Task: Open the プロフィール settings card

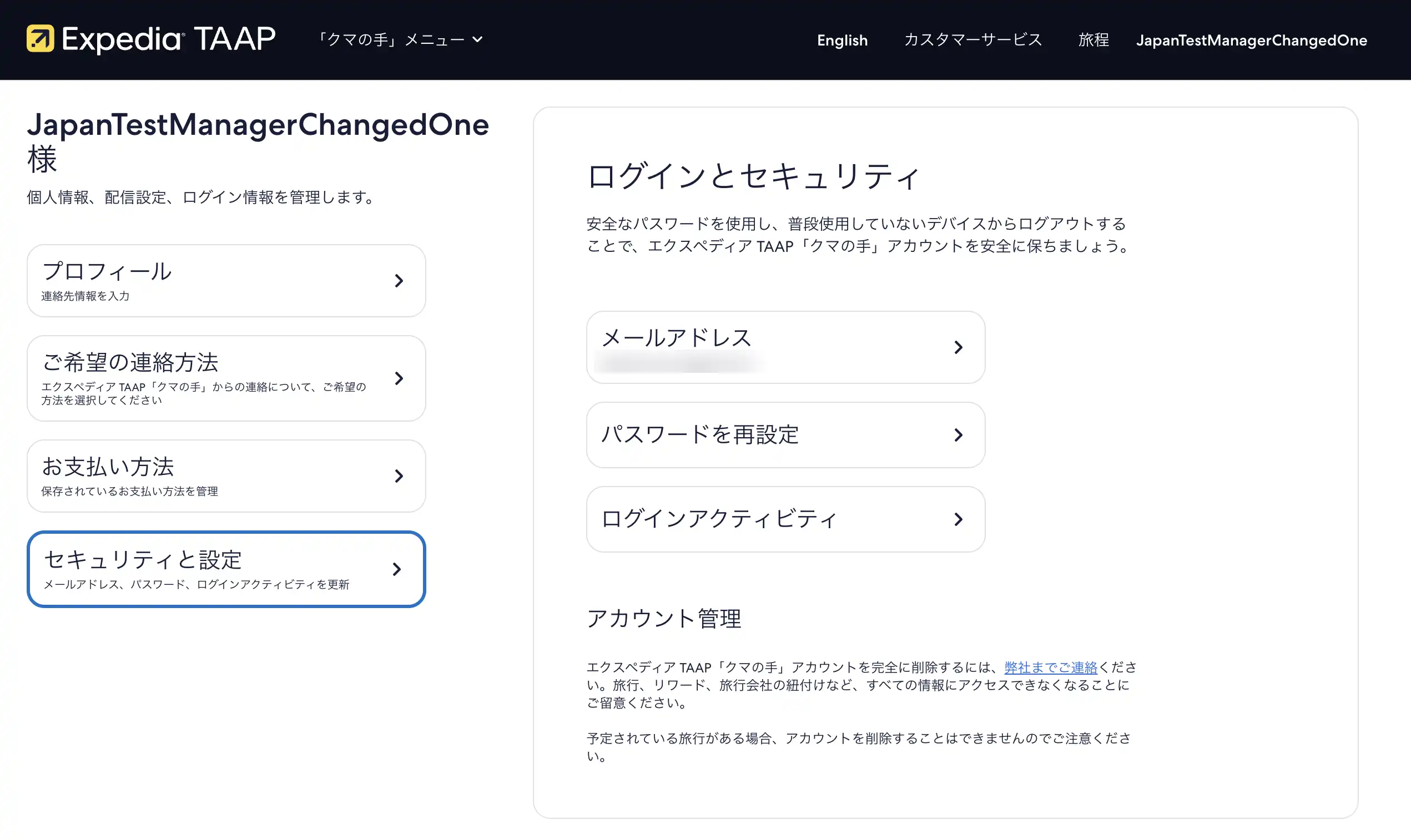Action: tap(226, 281)
